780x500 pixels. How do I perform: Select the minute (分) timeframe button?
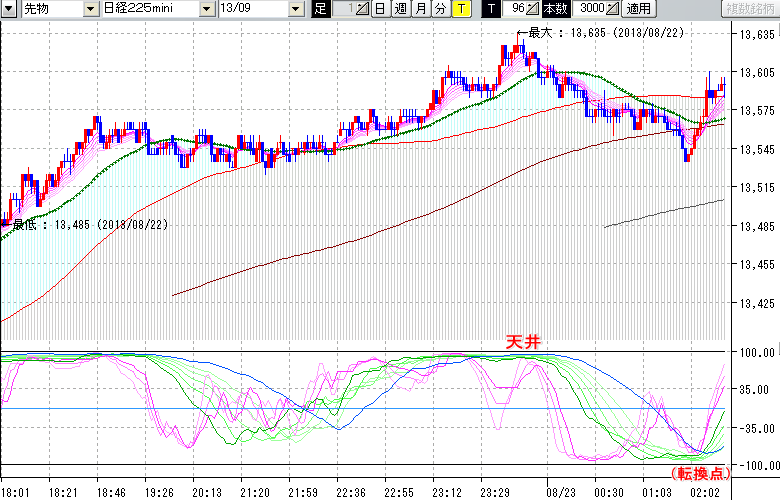coord(440,9)
